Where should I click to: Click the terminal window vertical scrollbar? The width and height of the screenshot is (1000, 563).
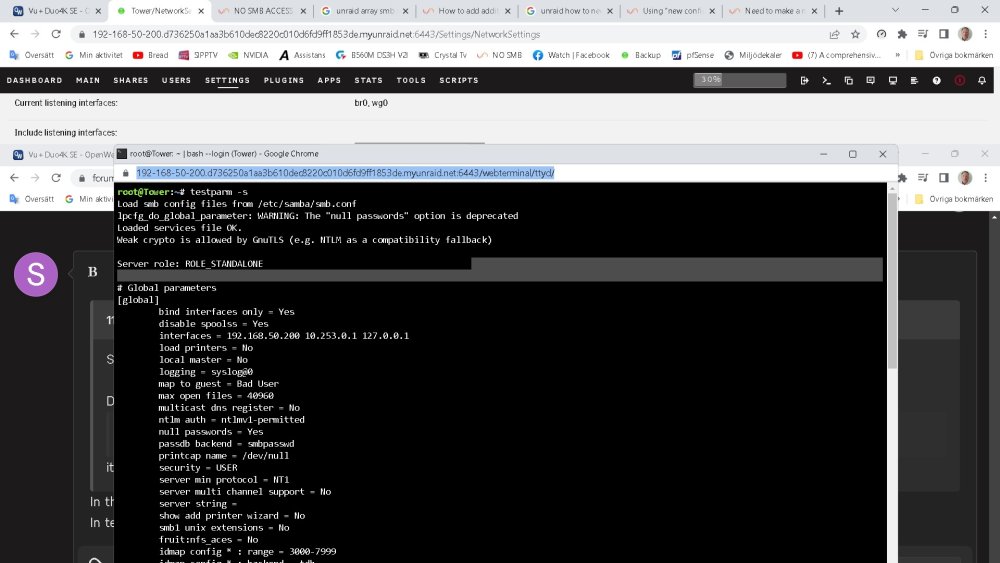tap(892, 279)
